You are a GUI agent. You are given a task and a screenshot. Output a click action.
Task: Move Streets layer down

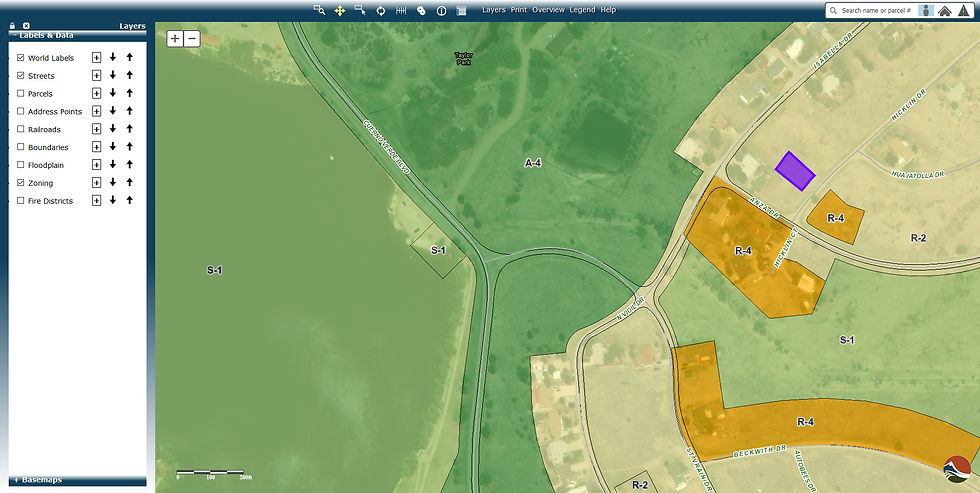pyautogui.click(x=112, y=75)
